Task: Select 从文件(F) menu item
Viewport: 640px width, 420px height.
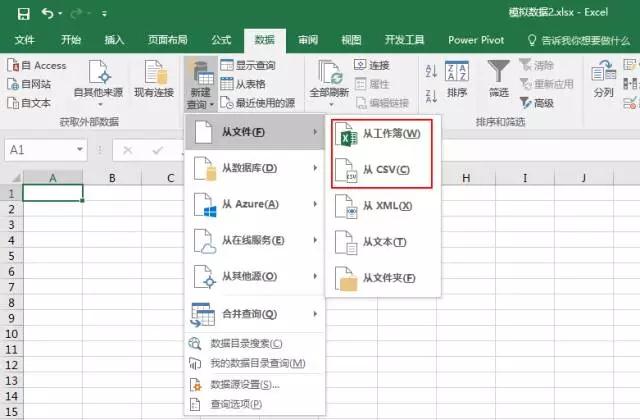Action: pos(255,132)
